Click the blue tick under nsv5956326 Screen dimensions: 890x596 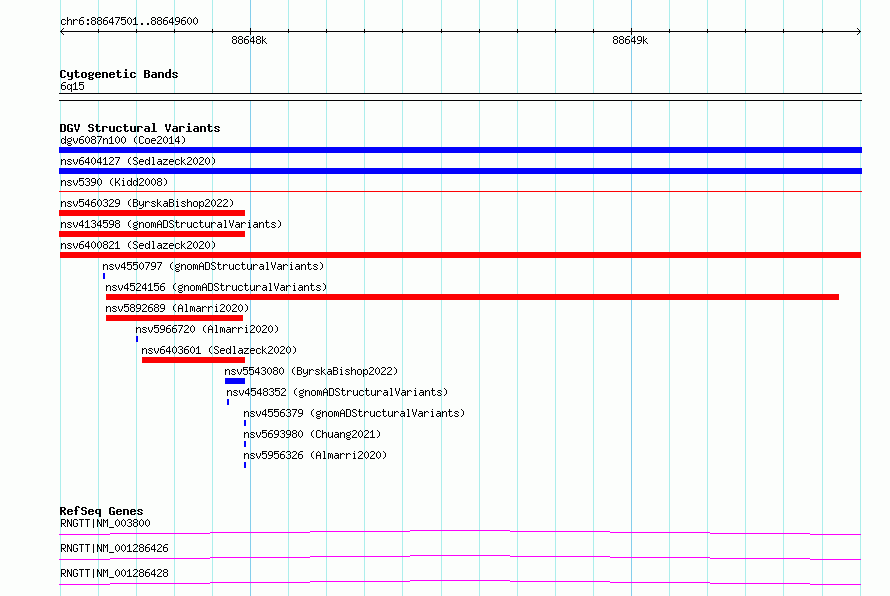[x=245, y=465]
